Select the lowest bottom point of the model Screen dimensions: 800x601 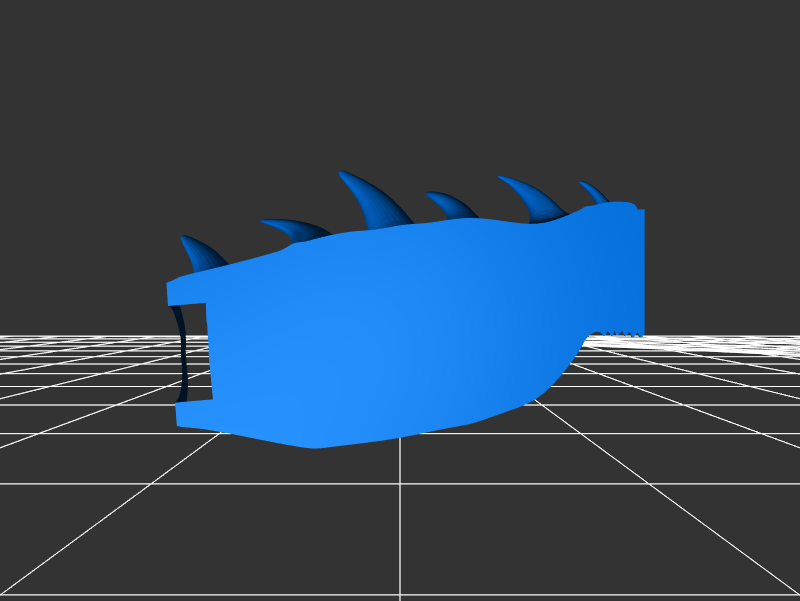315,445
